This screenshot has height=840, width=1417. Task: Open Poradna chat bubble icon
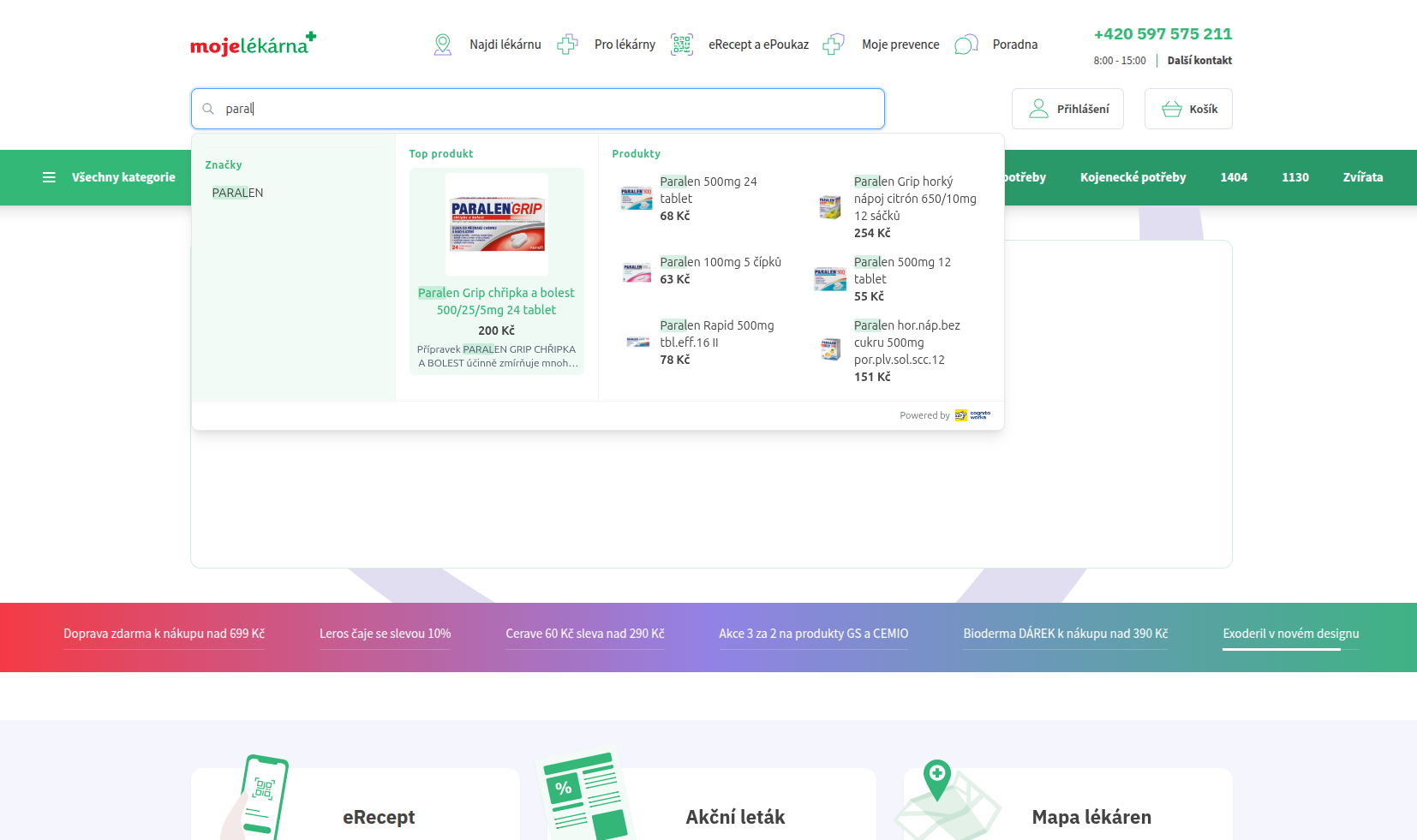pos(966,45)
